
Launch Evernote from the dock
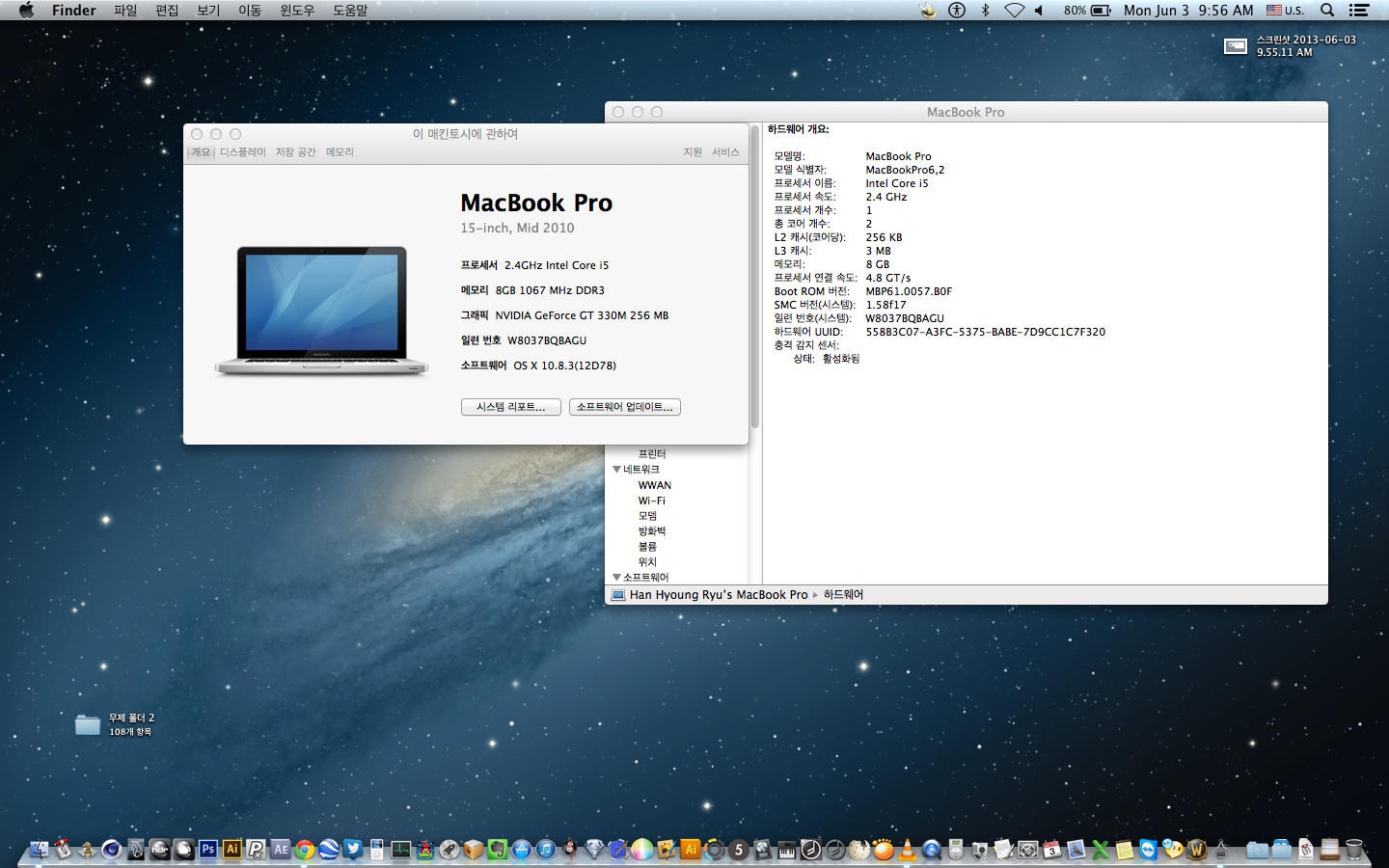pyautogui.click(x=497, y=849)
